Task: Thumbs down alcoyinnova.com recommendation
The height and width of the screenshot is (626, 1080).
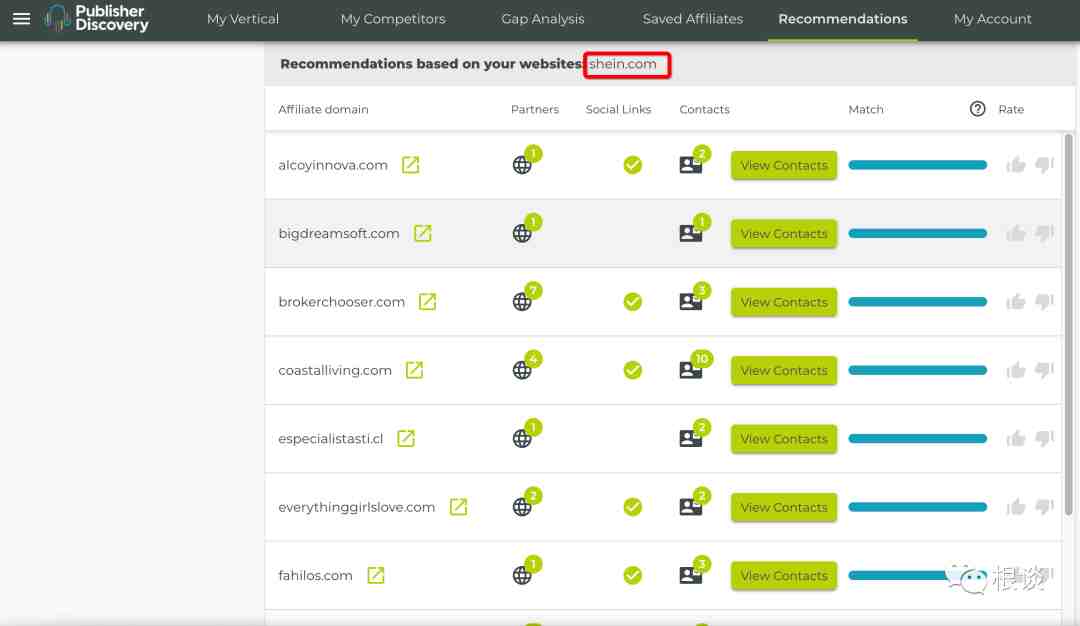Action: [1044, 165]
